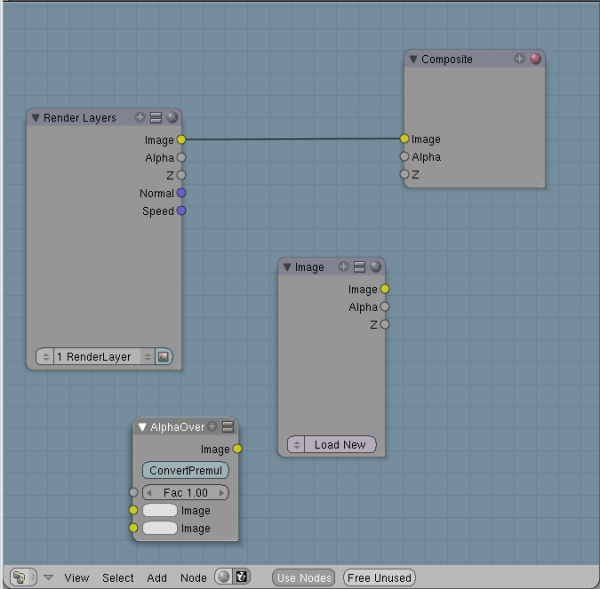
Task: Click the plus icon on Image node header
Action: (343, 266)
